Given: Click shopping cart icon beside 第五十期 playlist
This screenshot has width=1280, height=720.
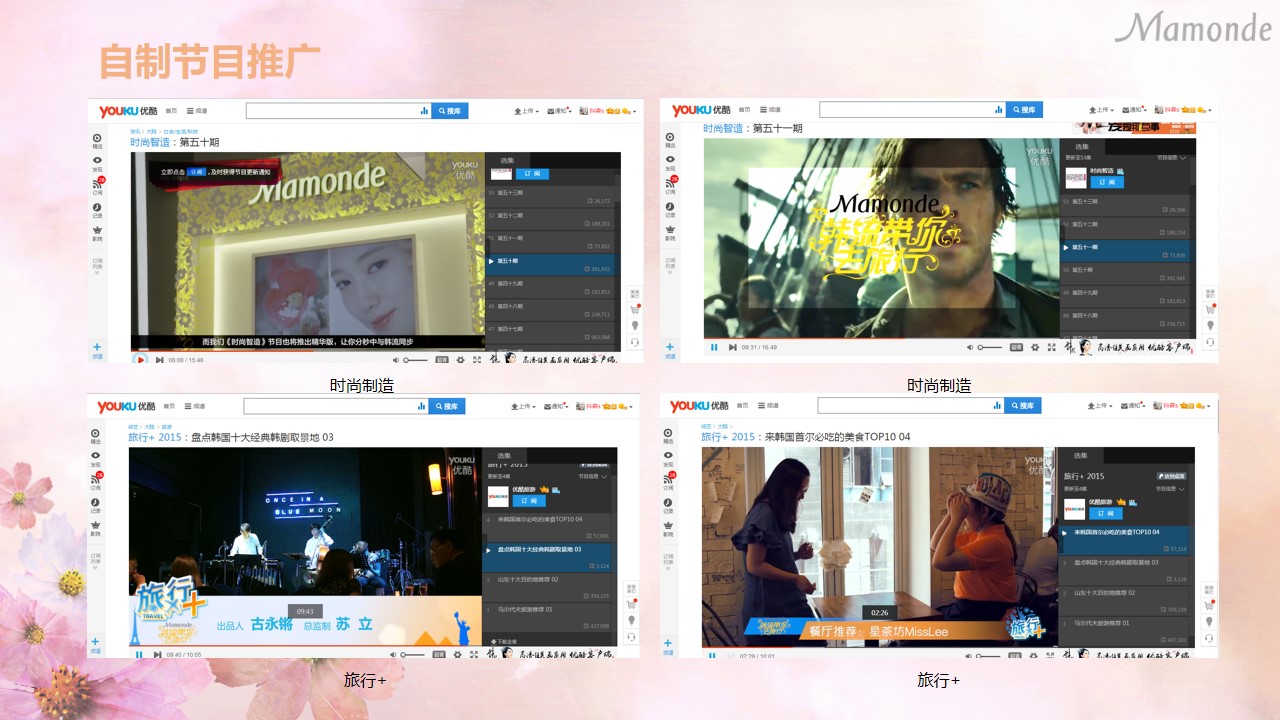Looking at the screenshot, I should coord(634,309).
